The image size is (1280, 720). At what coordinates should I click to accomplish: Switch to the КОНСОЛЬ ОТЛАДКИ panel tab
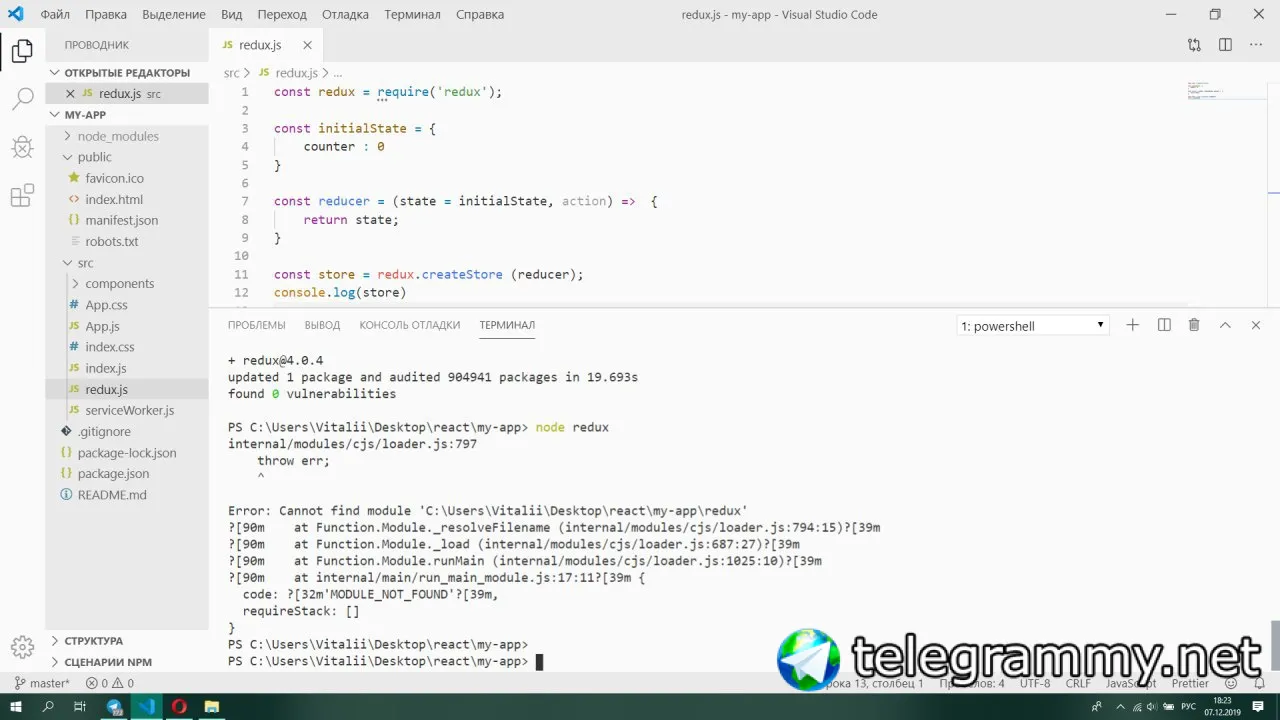coord(410,325)
